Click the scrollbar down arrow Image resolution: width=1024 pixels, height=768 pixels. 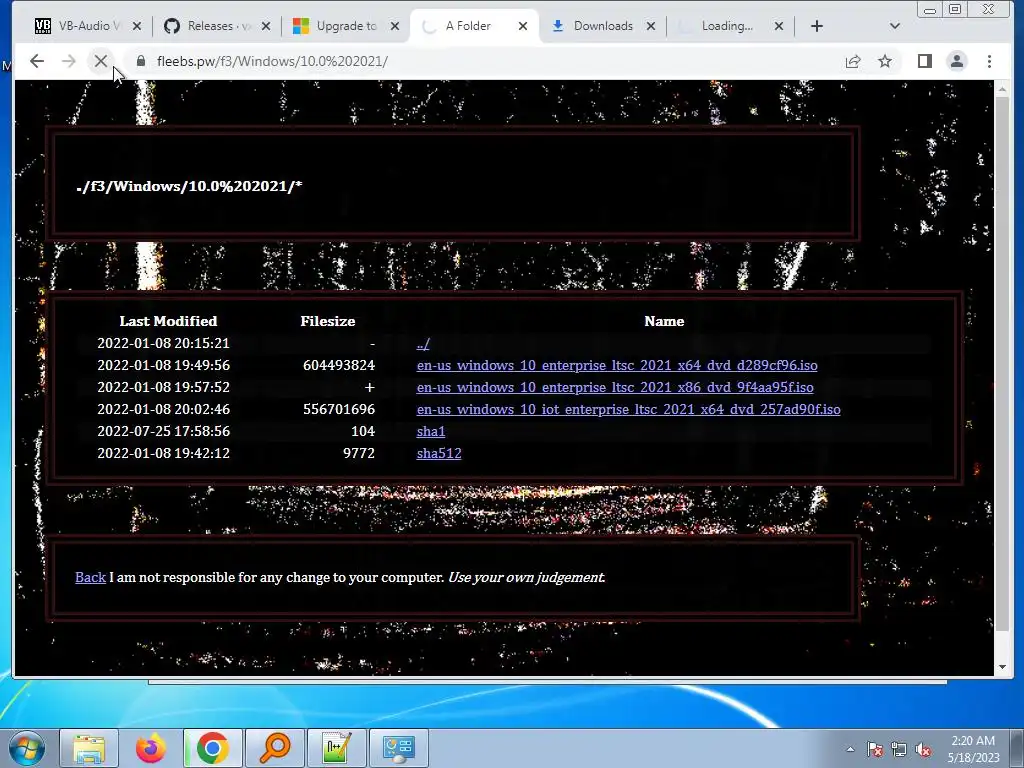(x=1002, y=667)
